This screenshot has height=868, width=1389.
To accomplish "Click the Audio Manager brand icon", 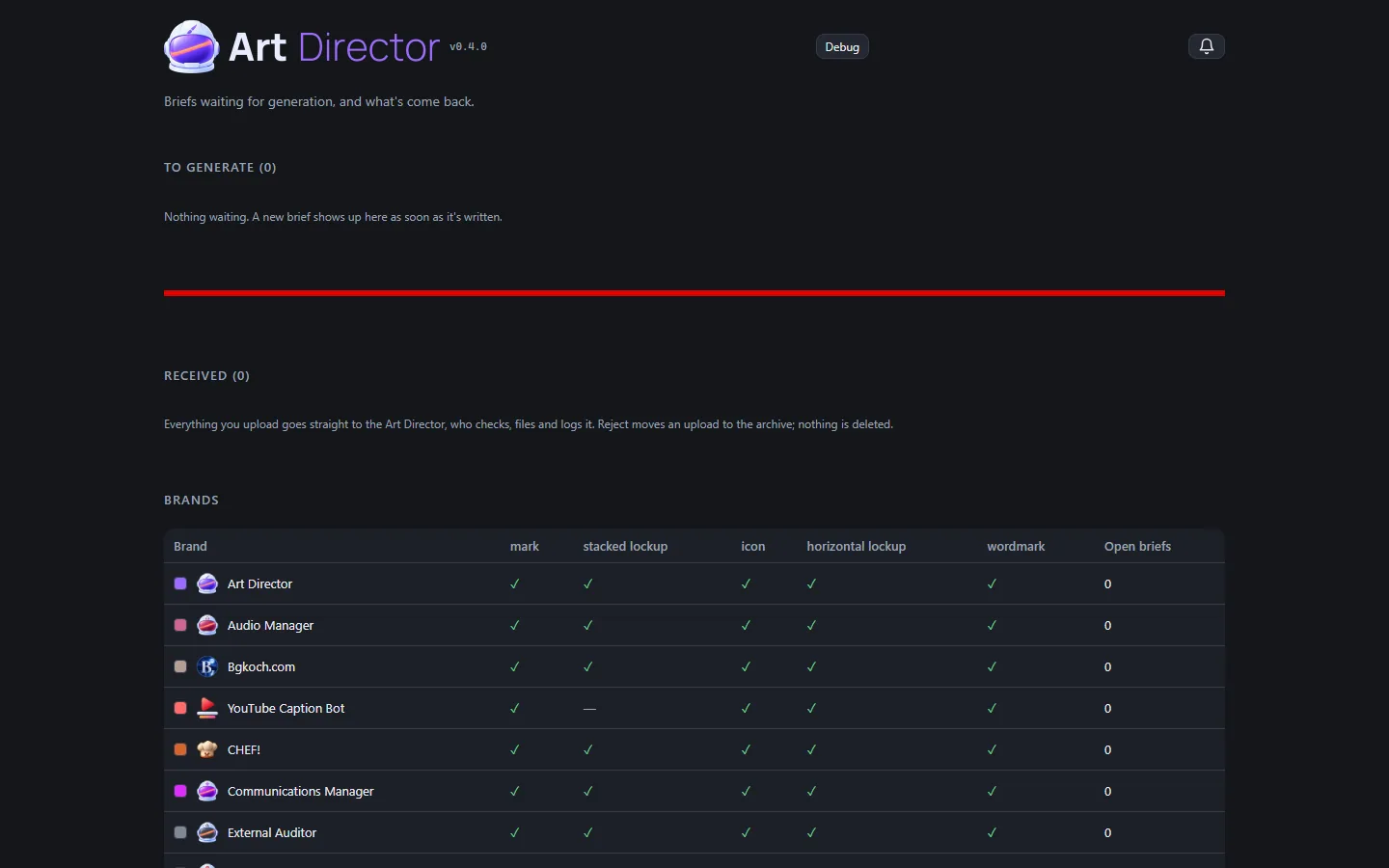I will [207, 625].
